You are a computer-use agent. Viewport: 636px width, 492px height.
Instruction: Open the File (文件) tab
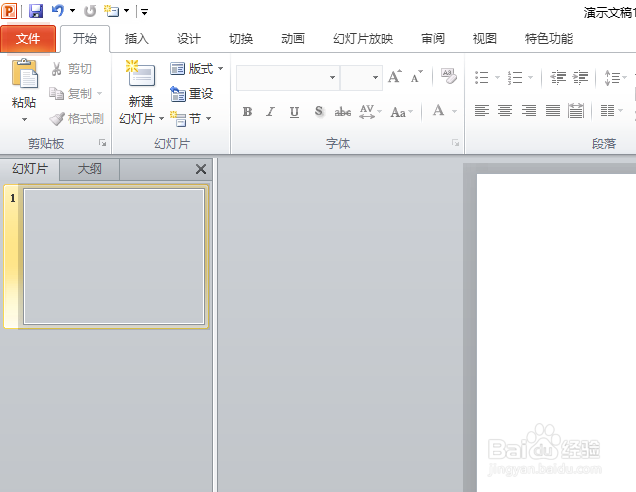click(x=28, y=39)
